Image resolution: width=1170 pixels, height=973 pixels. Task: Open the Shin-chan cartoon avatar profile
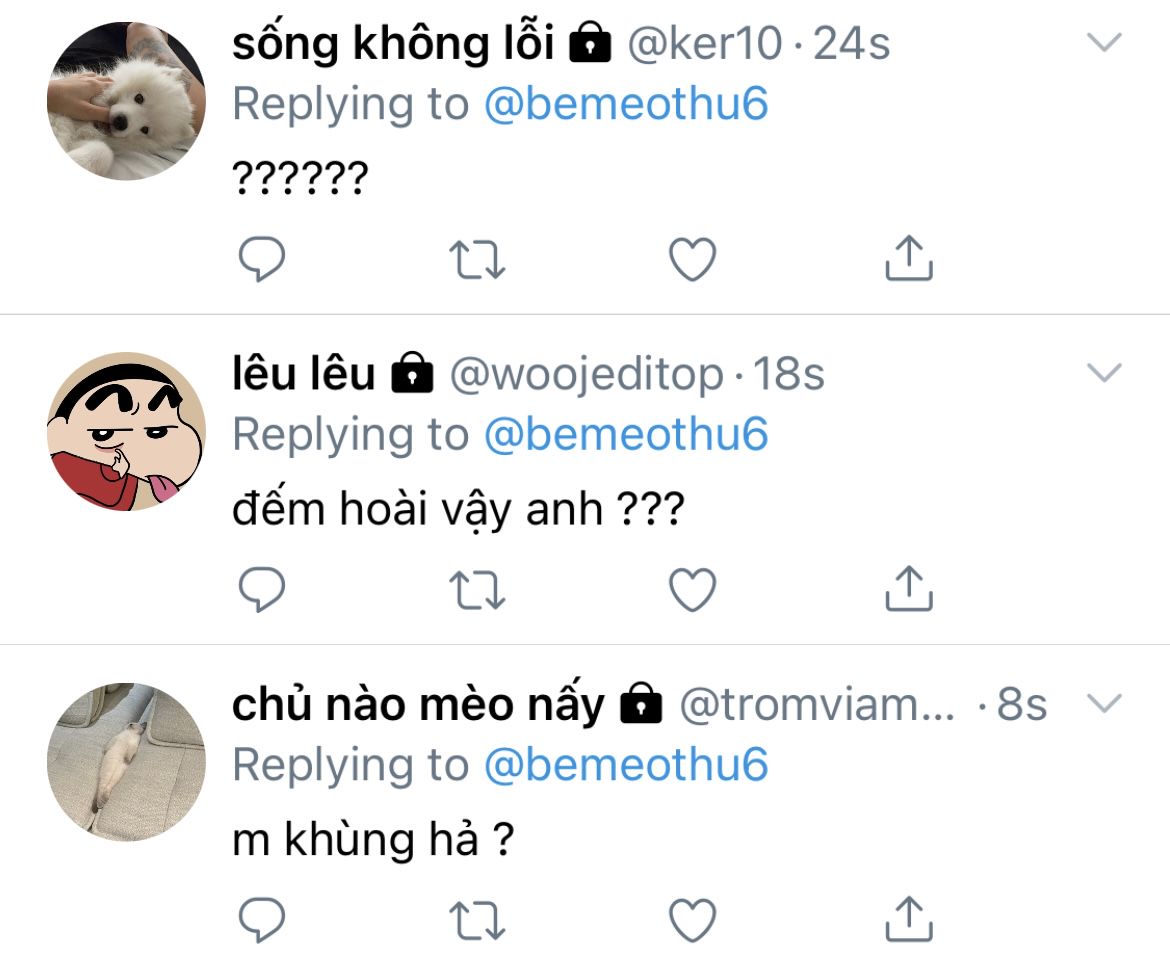click(x=126, y=431)
